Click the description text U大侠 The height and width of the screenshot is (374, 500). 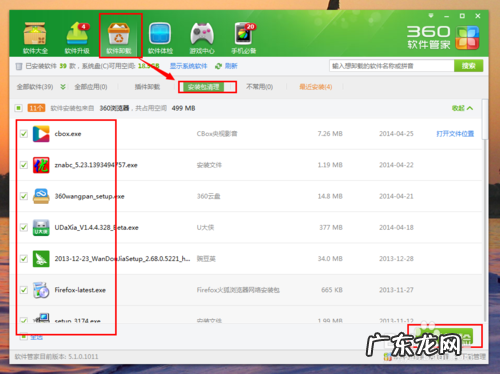pyautogui.click(x=205, y=227)
